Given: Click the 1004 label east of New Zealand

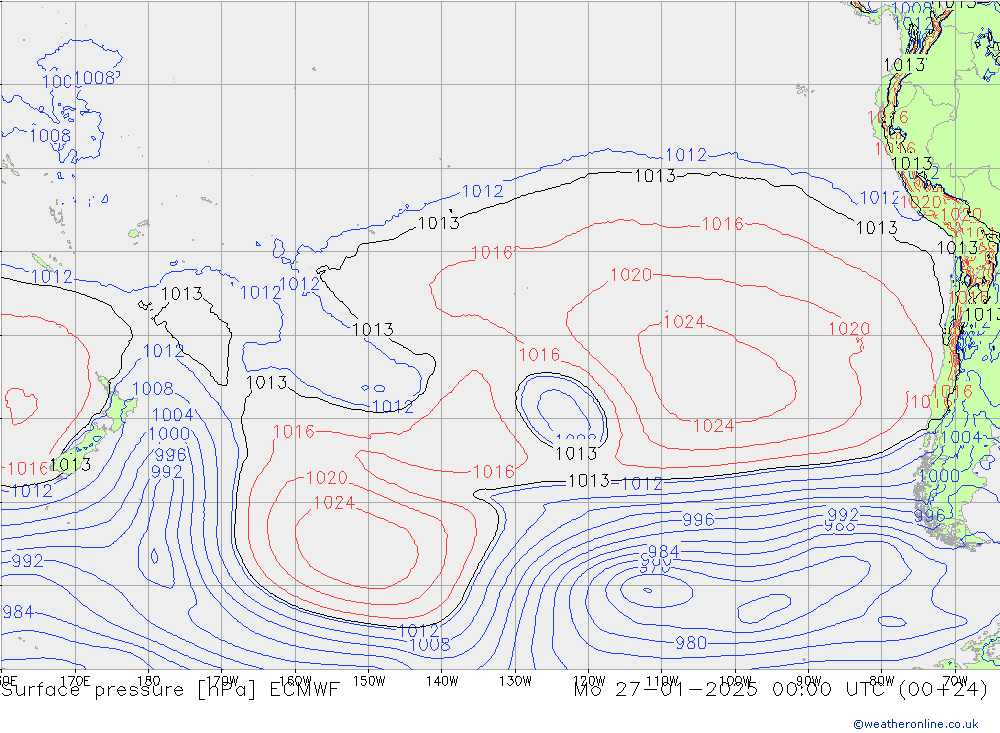Looking at the screenshot, I should 172,415.
